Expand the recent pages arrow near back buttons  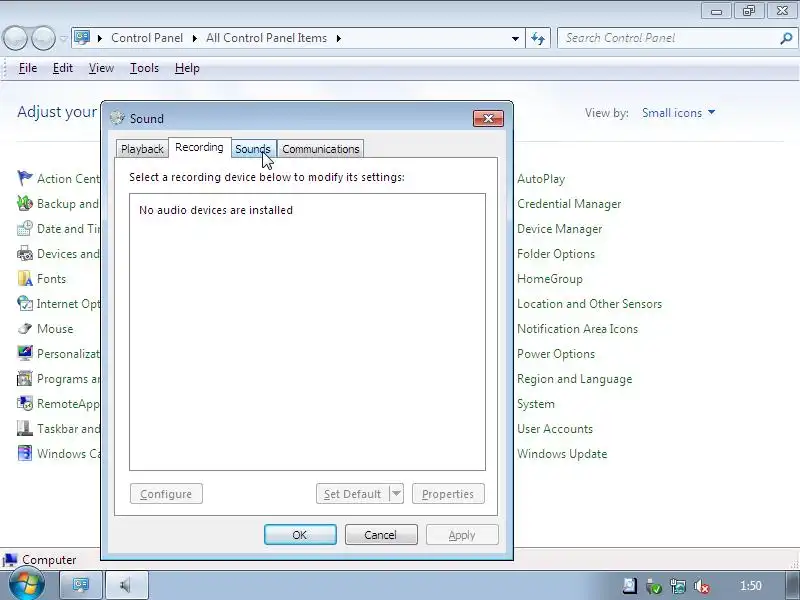tap(63, 38)
